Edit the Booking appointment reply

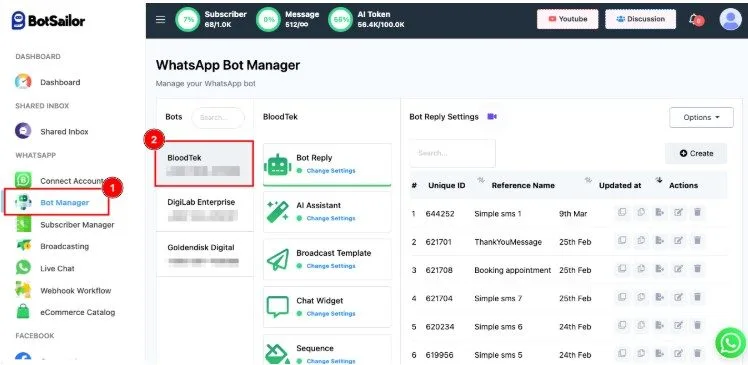click(x=678, y=269)
